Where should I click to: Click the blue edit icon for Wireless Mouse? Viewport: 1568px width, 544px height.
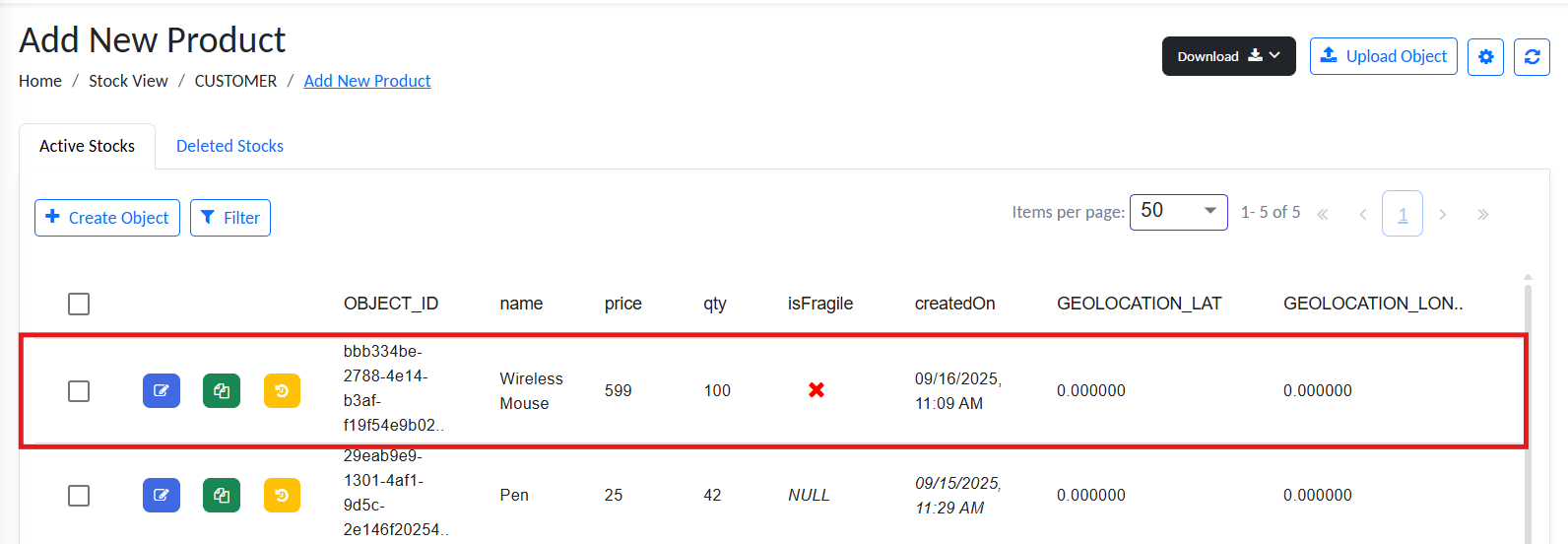162,391
